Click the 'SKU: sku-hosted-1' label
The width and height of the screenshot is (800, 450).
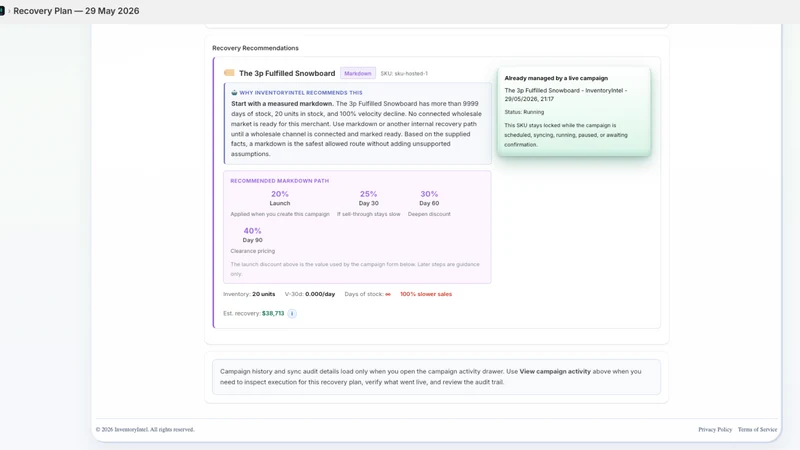tap(404, 73)
